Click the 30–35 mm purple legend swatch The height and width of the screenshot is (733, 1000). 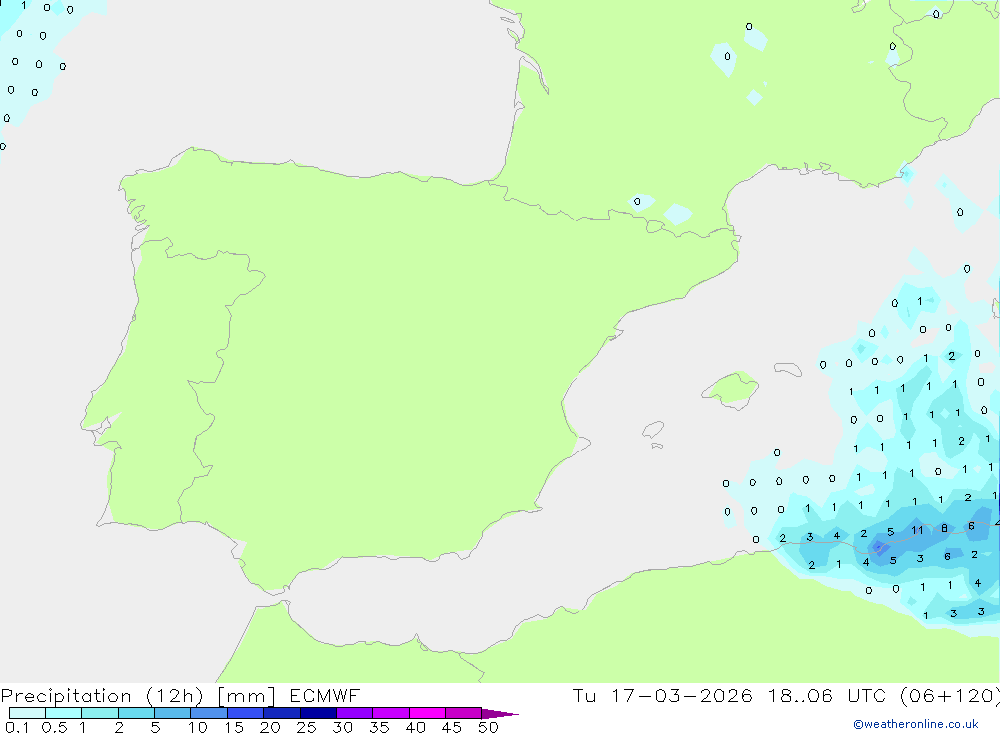pyautogui.click(x=354, y=713)
